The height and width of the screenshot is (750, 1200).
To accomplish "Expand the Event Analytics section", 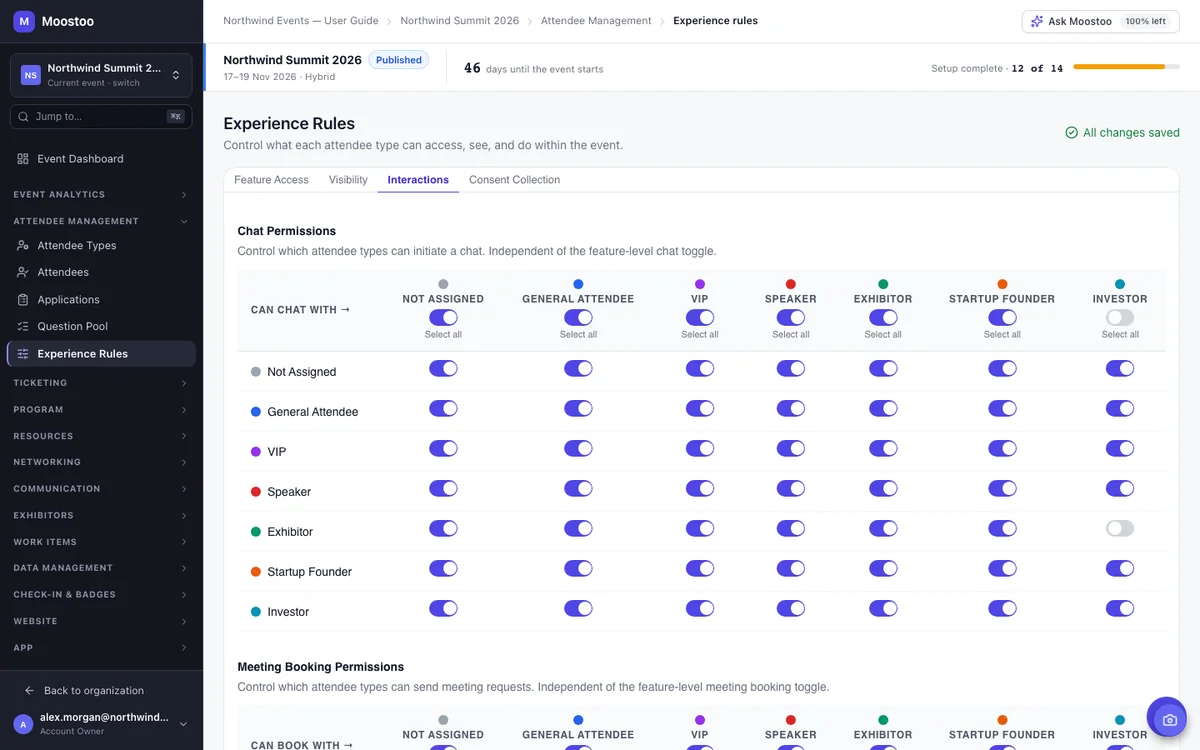I will click(101, 194).
